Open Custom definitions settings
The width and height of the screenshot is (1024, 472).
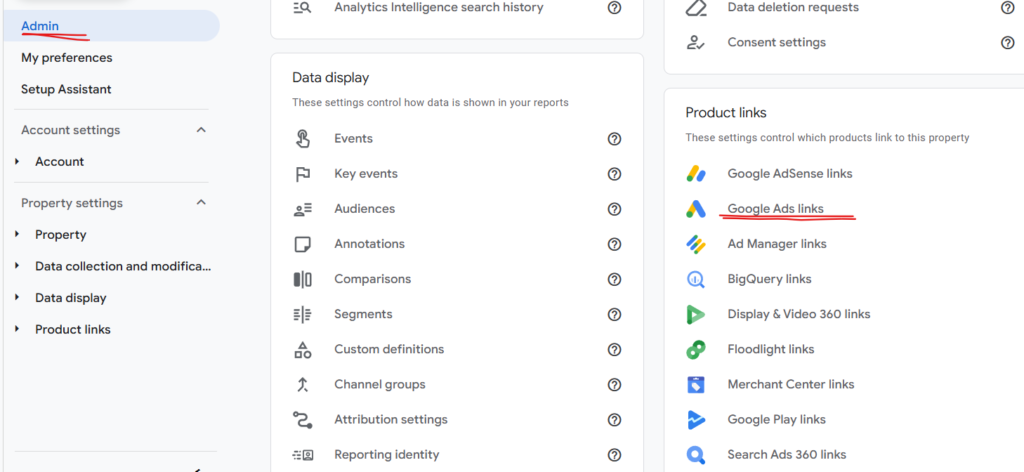click(x=389, y=349)
